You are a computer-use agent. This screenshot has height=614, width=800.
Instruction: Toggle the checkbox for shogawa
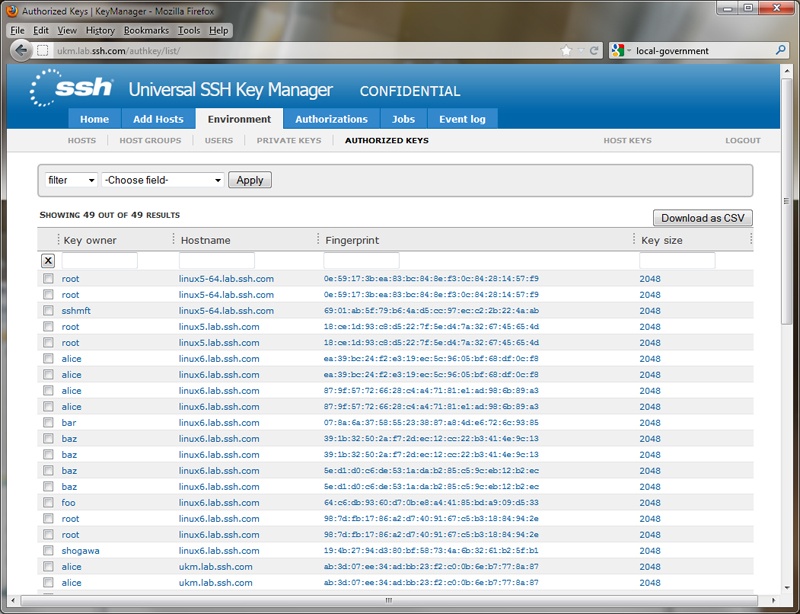[x=48, y=550]
